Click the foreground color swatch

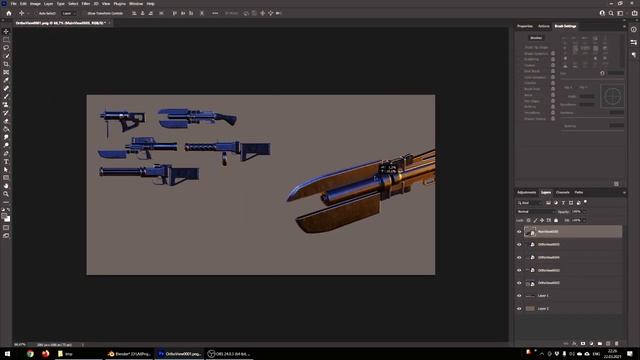click(5, 216)
